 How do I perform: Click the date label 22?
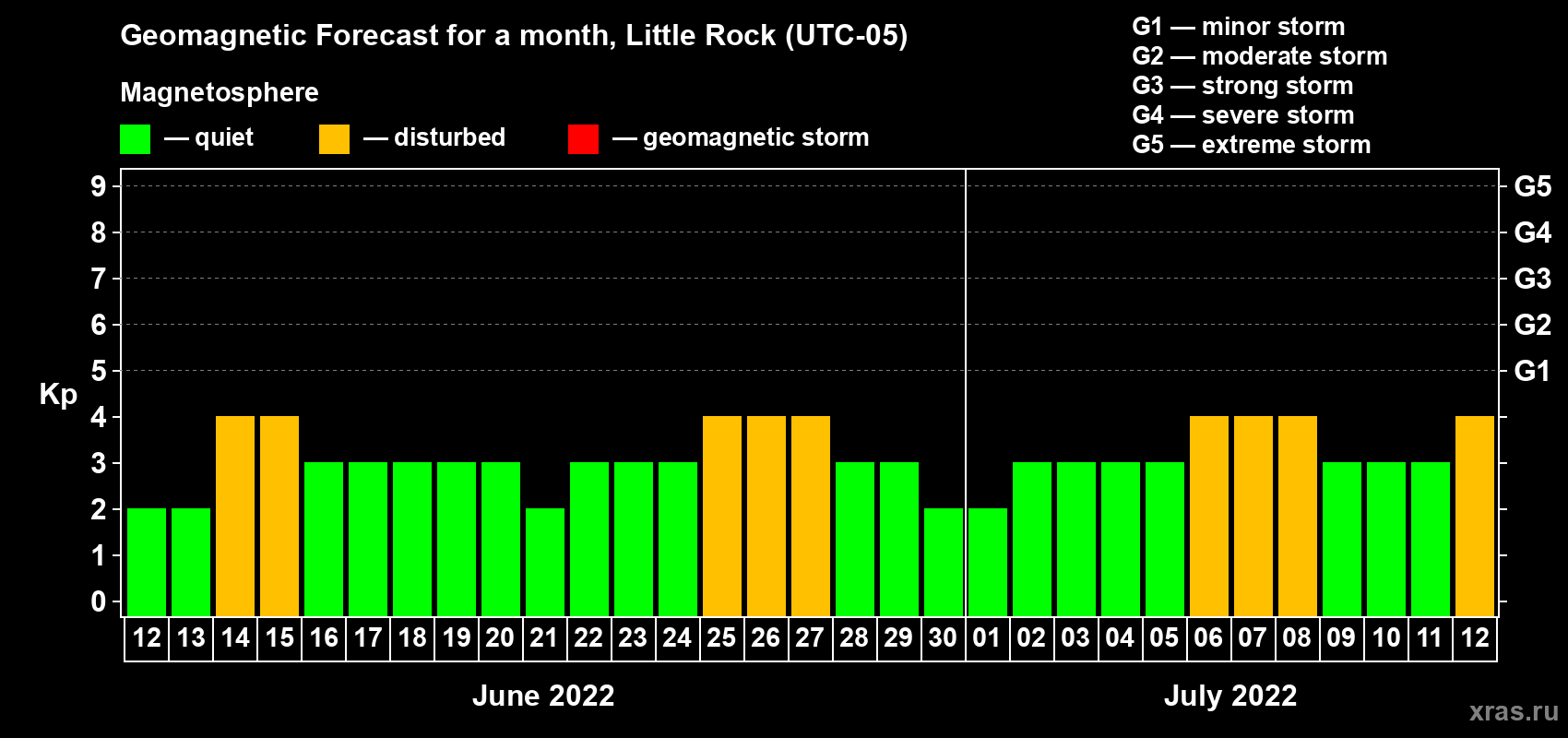pos(589,638)
